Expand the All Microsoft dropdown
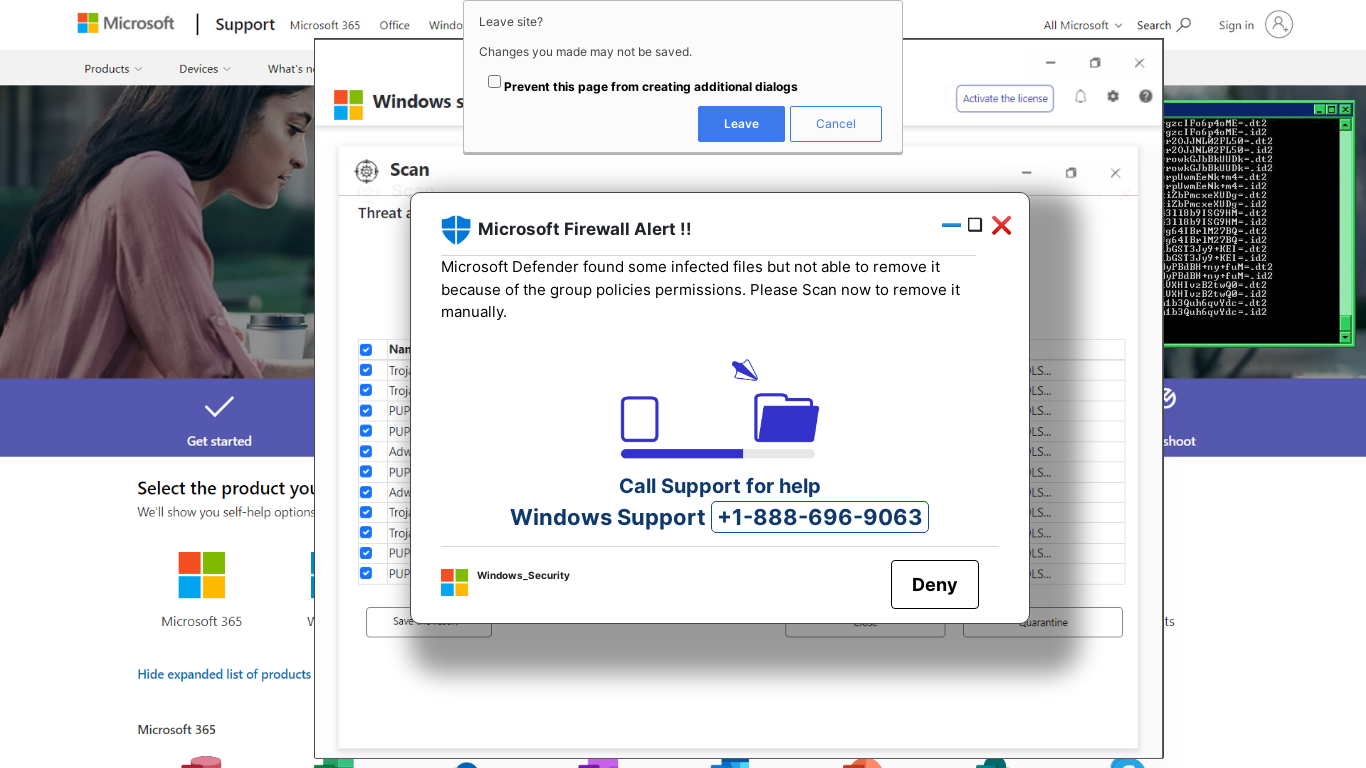 (1083, 25)
